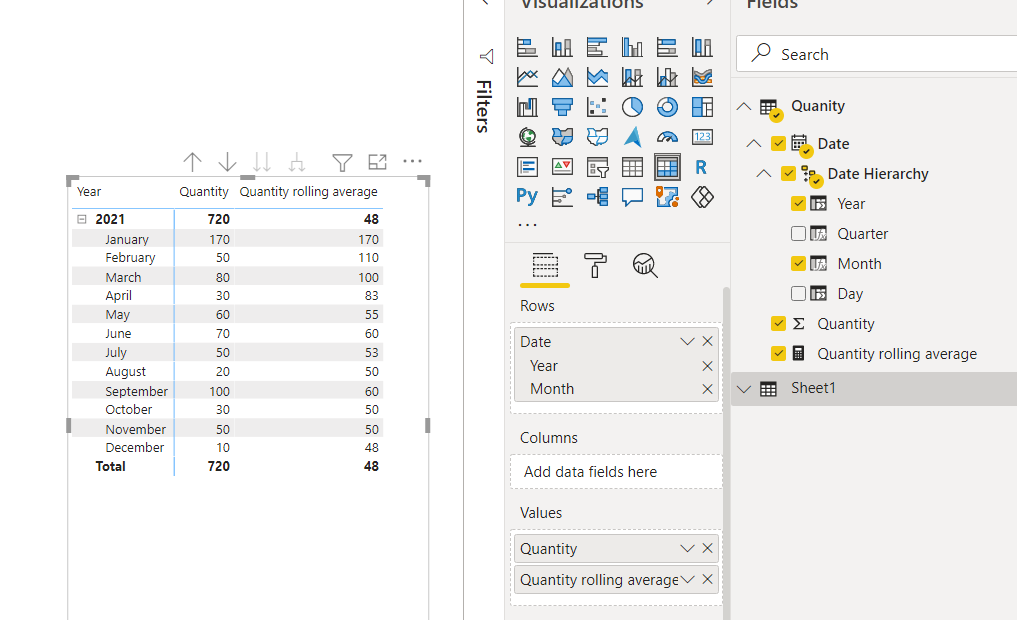Insert a KPI visual
1017x620 pixels.
(x=562, y=167)
